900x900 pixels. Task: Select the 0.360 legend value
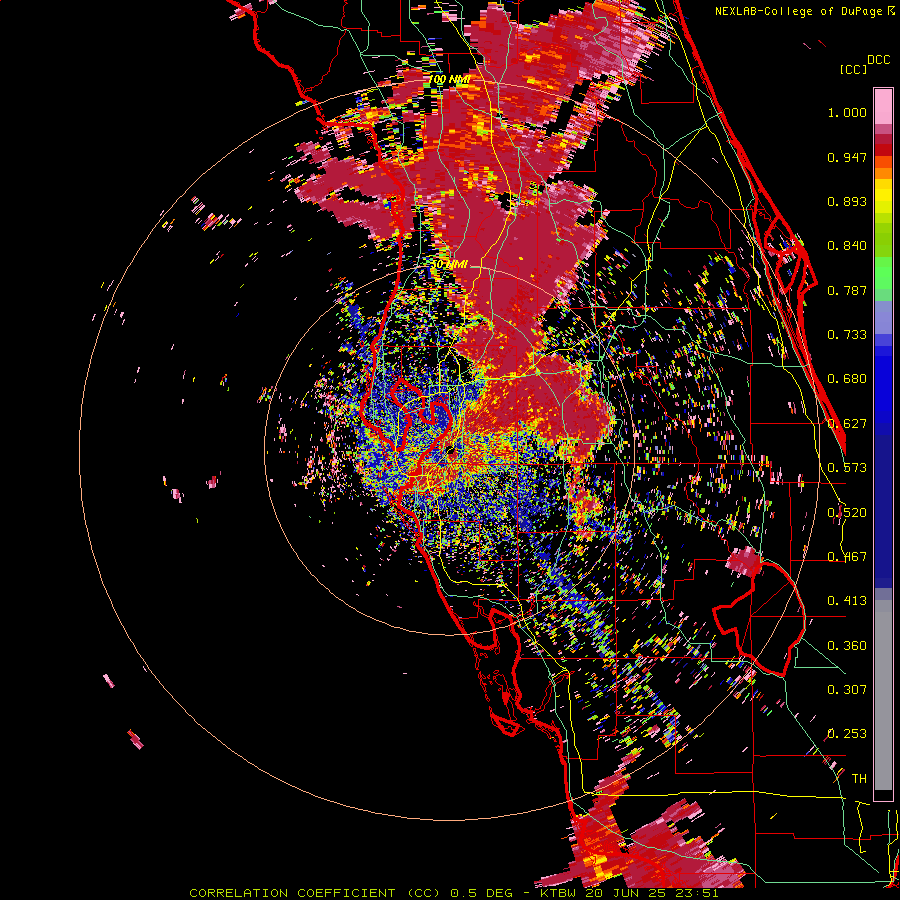(x=847, y=646)
